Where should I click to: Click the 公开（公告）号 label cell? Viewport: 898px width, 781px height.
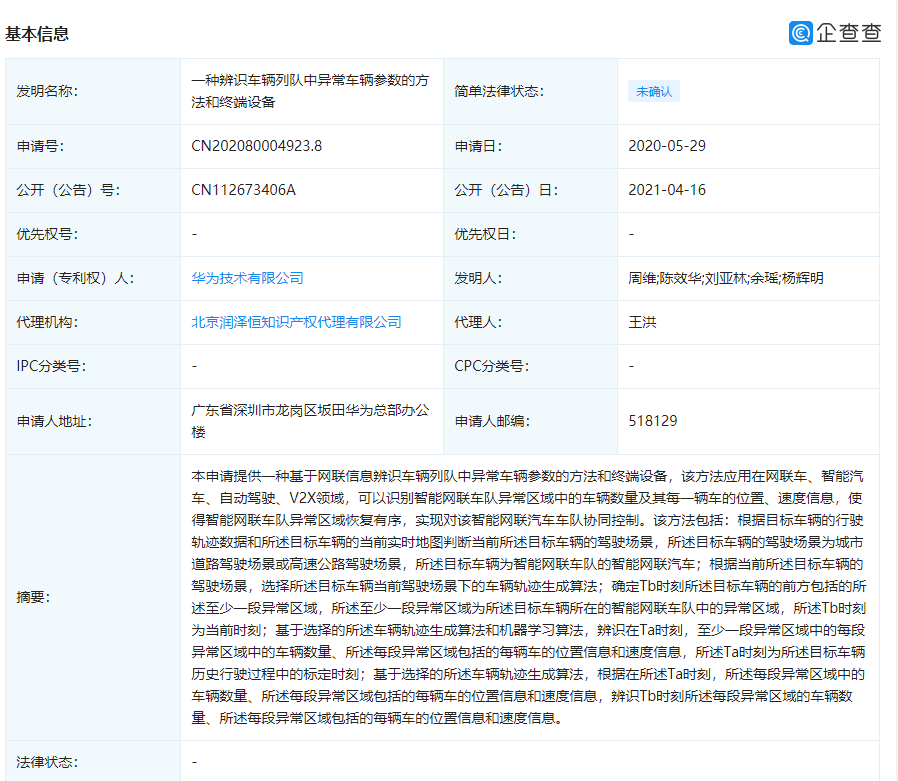[93, 190]
